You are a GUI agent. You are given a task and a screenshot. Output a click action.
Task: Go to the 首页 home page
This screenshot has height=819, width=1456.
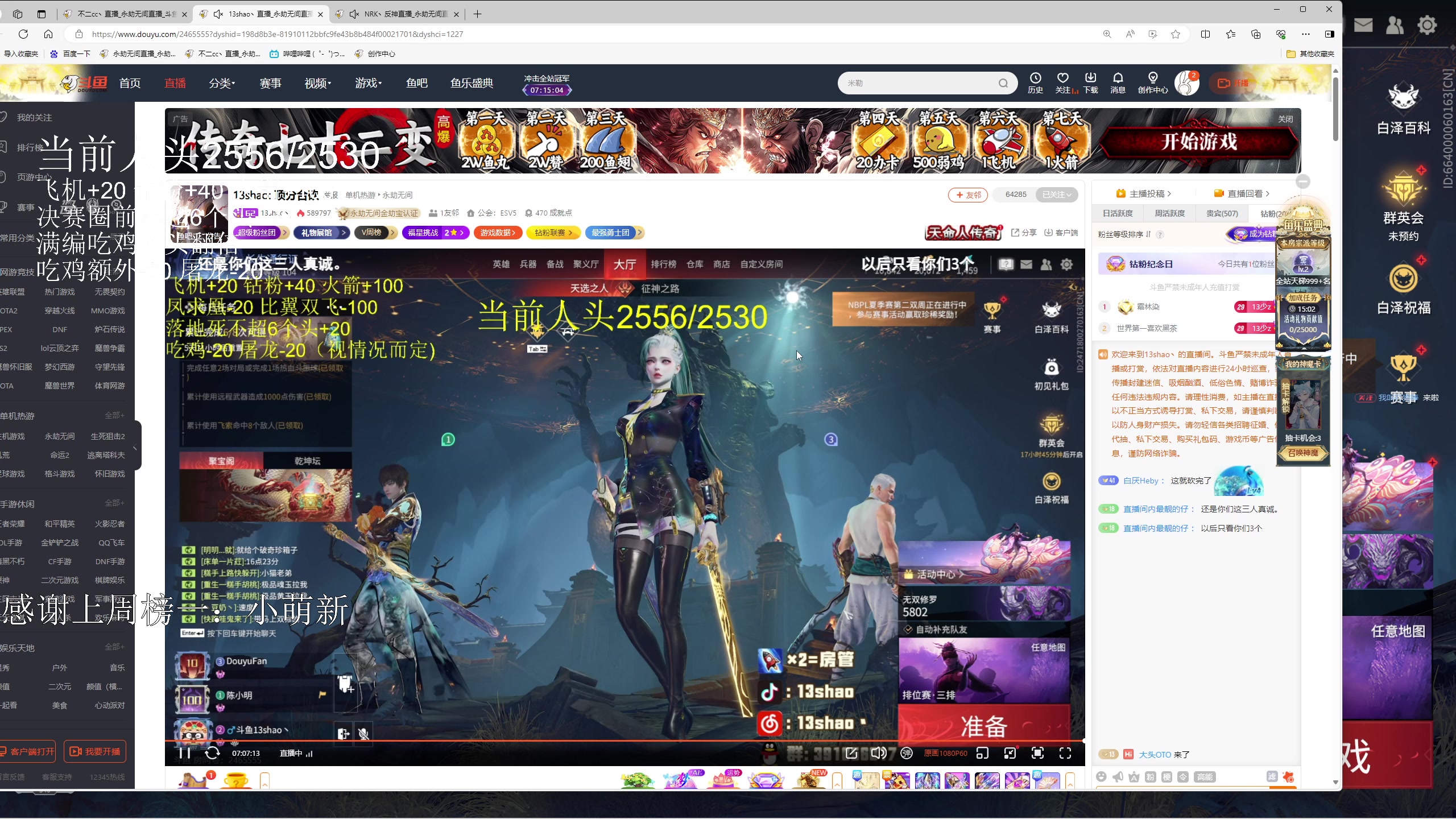130,83
